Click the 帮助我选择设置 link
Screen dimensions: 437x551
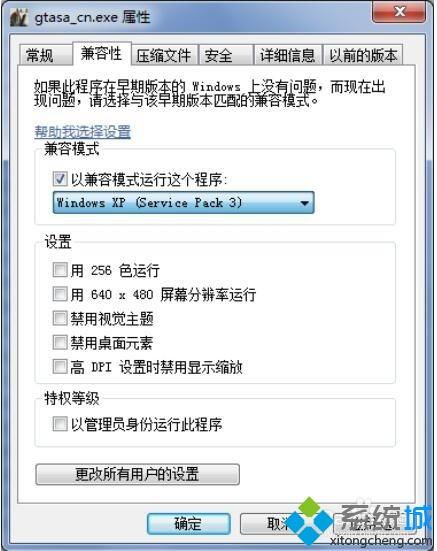83,132
